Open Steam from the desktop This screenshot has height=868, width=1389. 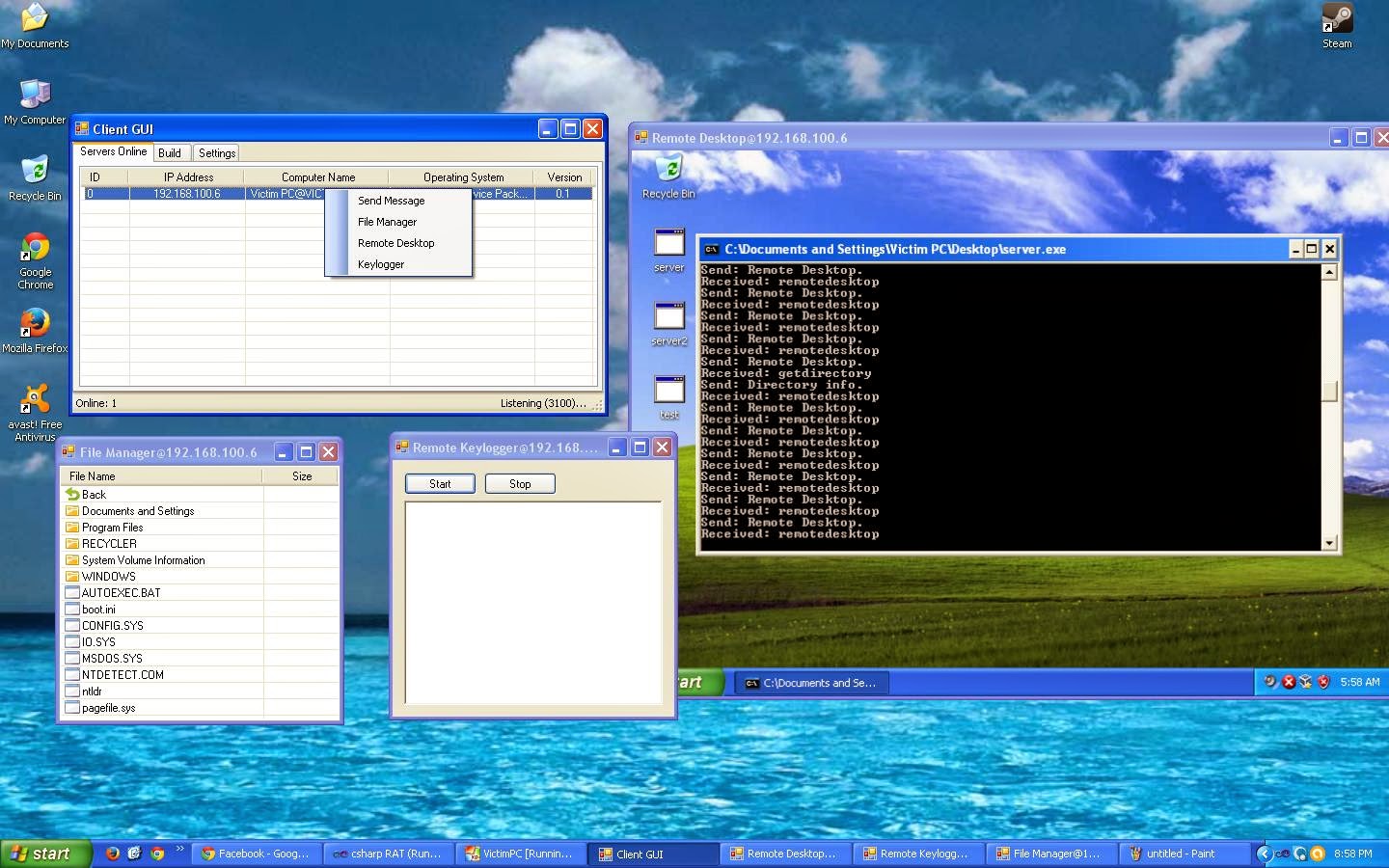click(1337, 19)
